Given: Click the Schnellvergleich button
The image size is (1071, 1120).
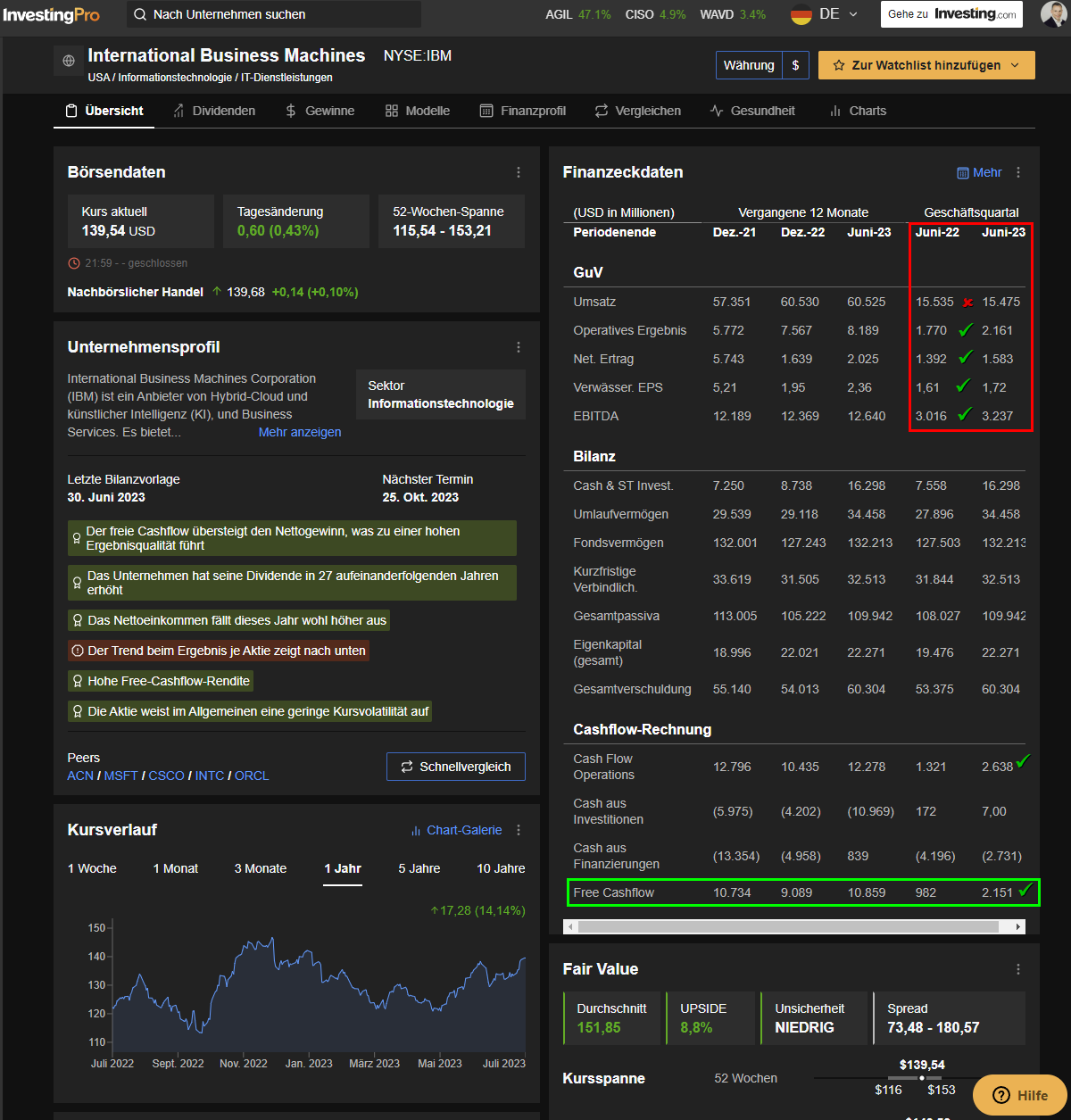Looking at the screenshot, I should pos(456,767).
